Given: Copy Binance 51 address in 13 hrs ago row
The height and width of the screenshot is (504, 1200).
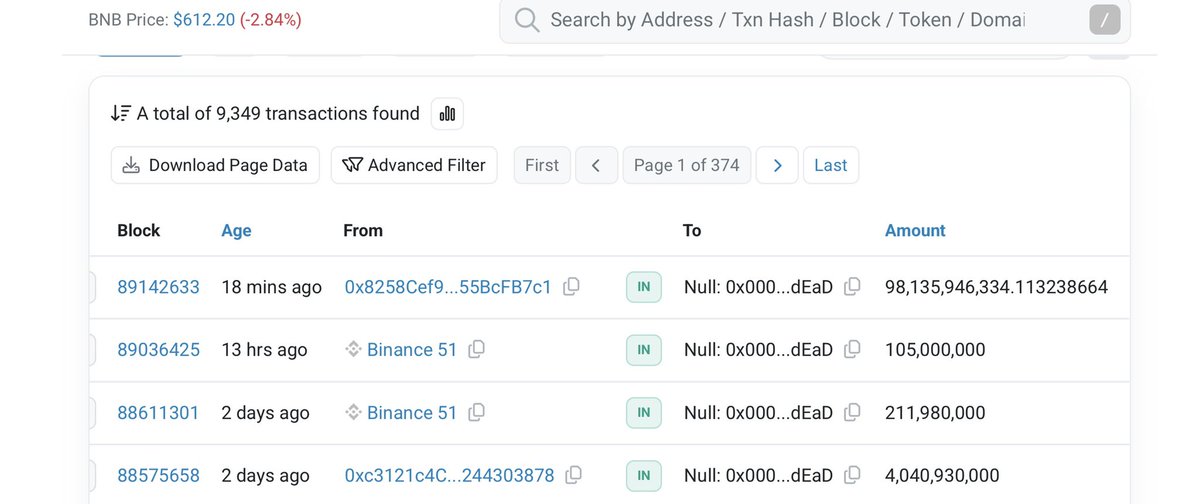Looking at the screenshot, I should pyautogui.click(x=477, y=349).
